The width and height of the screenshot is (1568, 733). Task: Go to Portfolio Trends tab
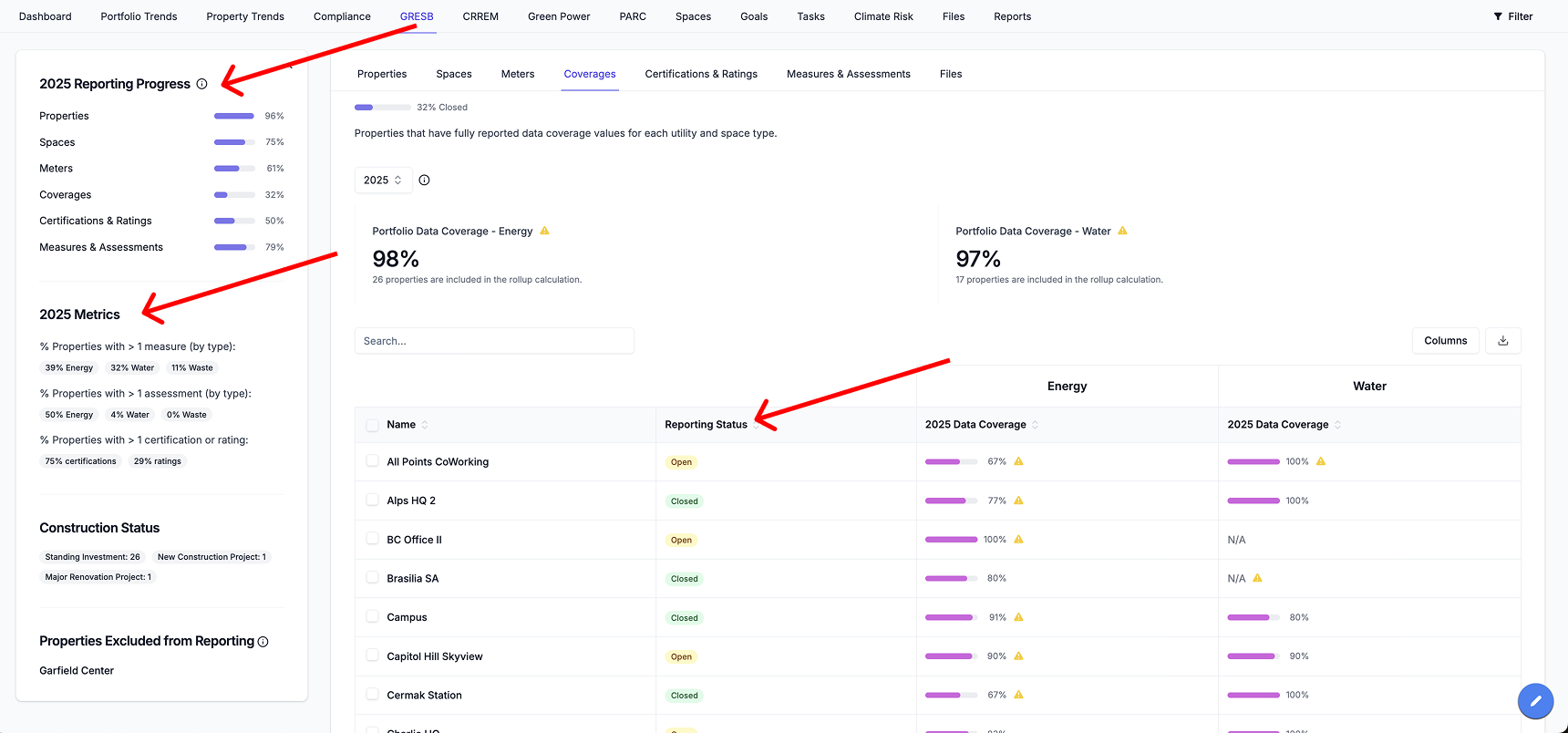click(x=139, y=16)
